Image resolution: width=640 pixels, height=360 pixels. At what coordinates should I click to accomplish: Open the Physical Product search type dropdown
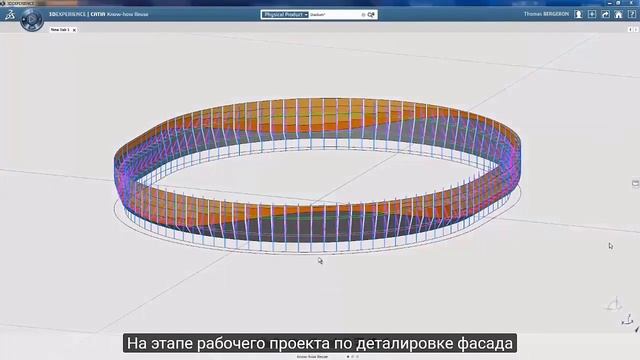click(x=285, y=15)
